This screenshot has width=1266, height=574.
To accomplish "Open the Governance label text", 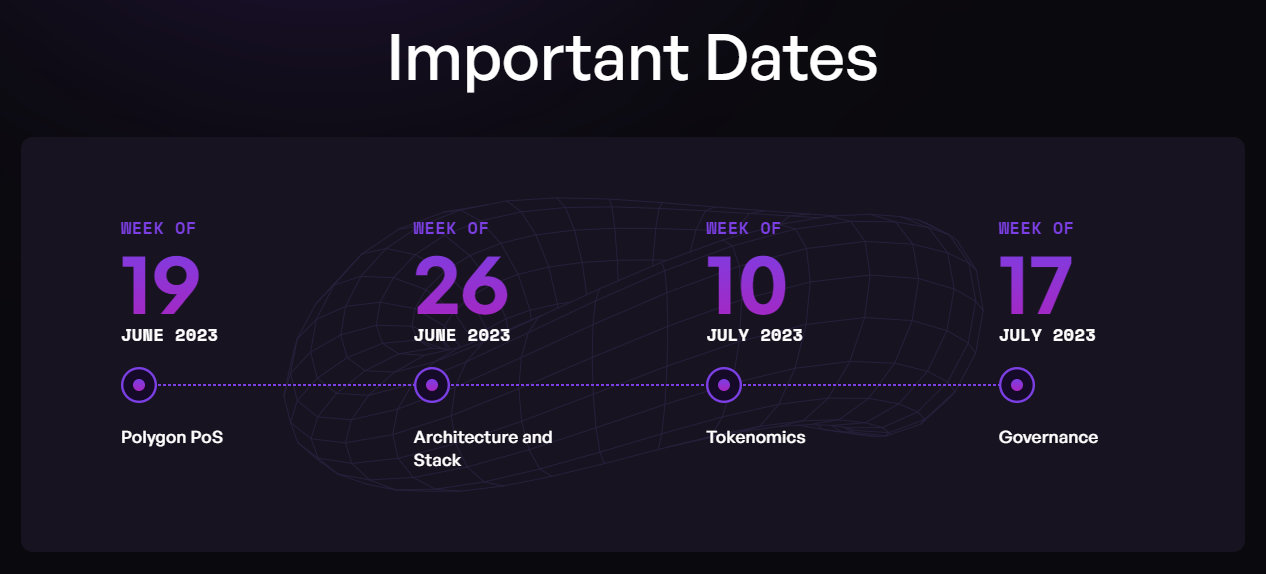I will (1048, 437).
